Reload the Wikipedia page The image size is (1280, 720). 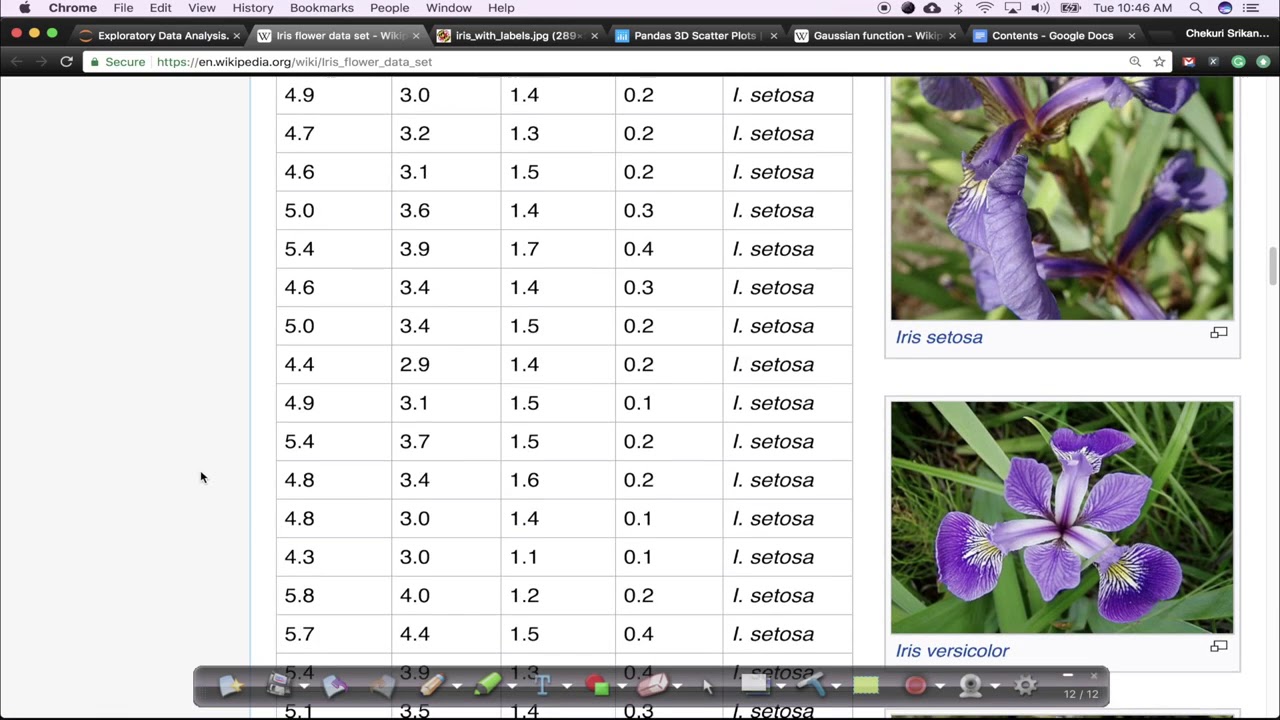tap(66, 62)
